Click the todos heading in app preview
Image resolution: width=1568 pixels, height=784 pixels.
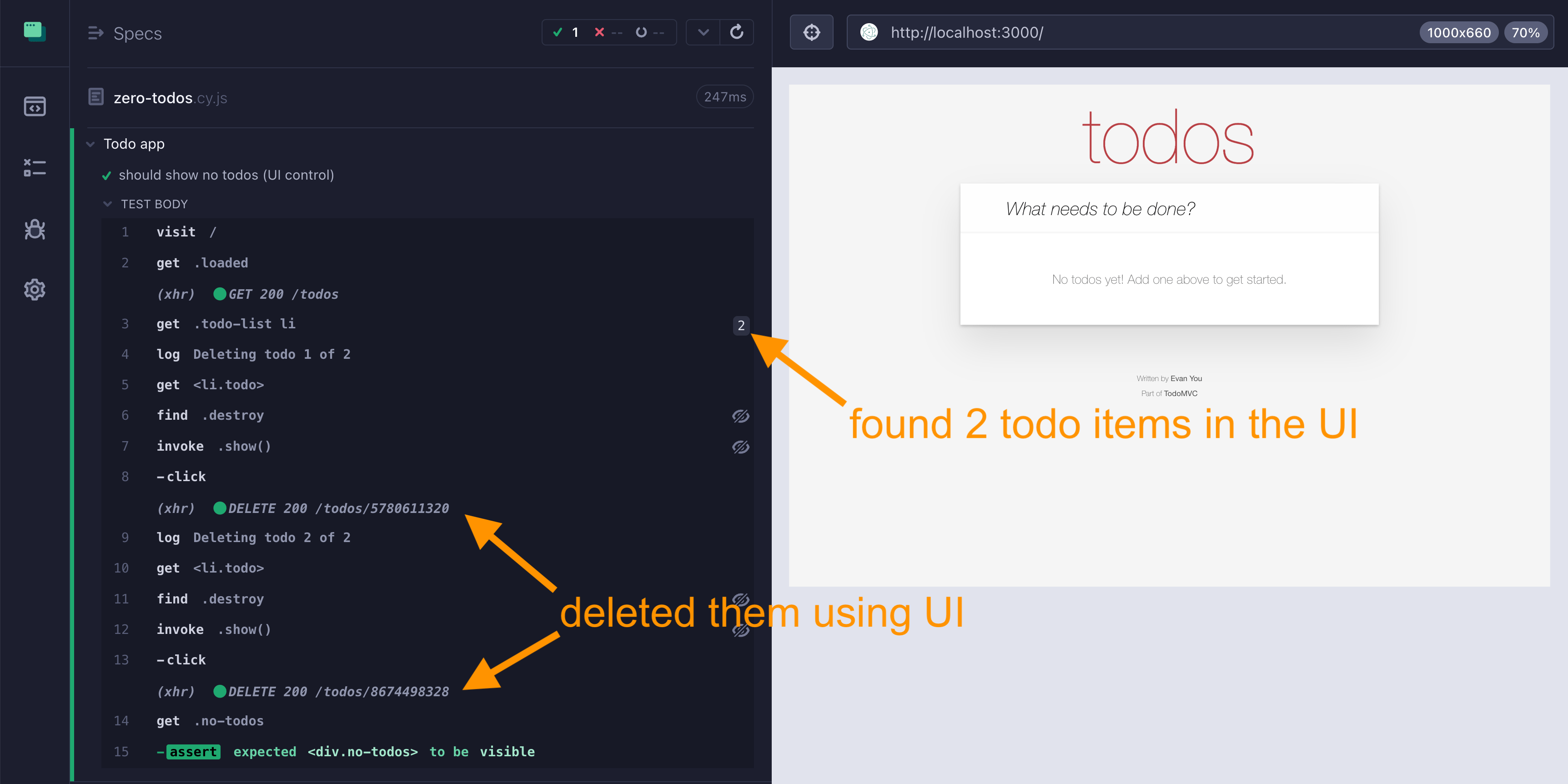pyautogui.click(x=1168, y=138)
